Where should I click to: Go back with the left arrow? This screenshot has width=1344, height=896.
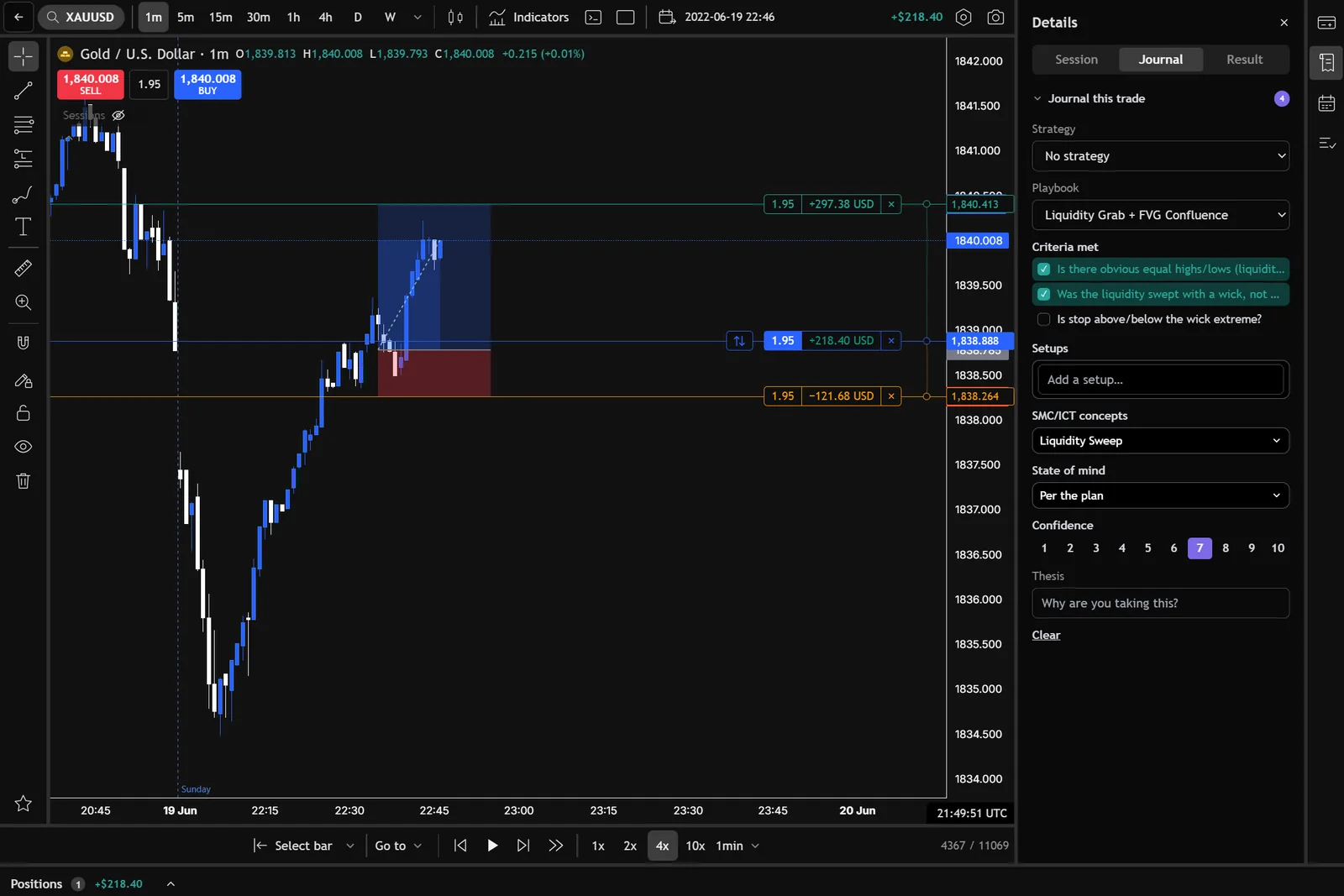[18, 17]
